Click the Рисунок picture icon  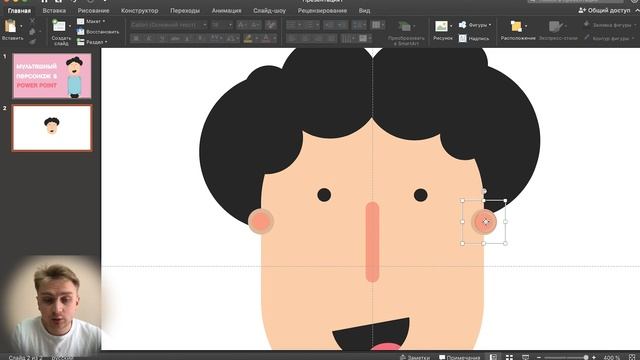tap(441, 26)
